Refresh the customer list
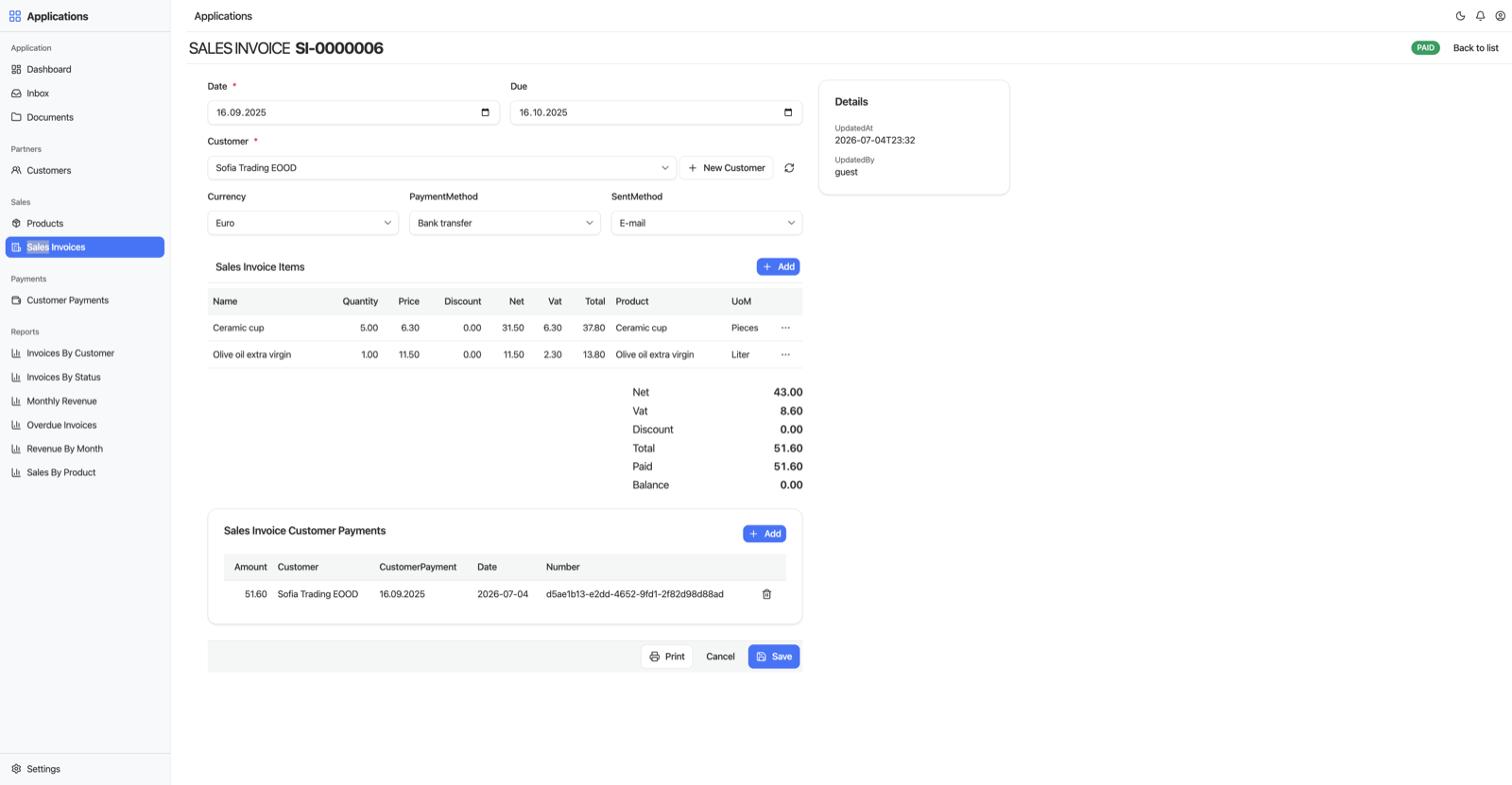Viewport: 1512px width, 785px height. [x=789, y=168]
